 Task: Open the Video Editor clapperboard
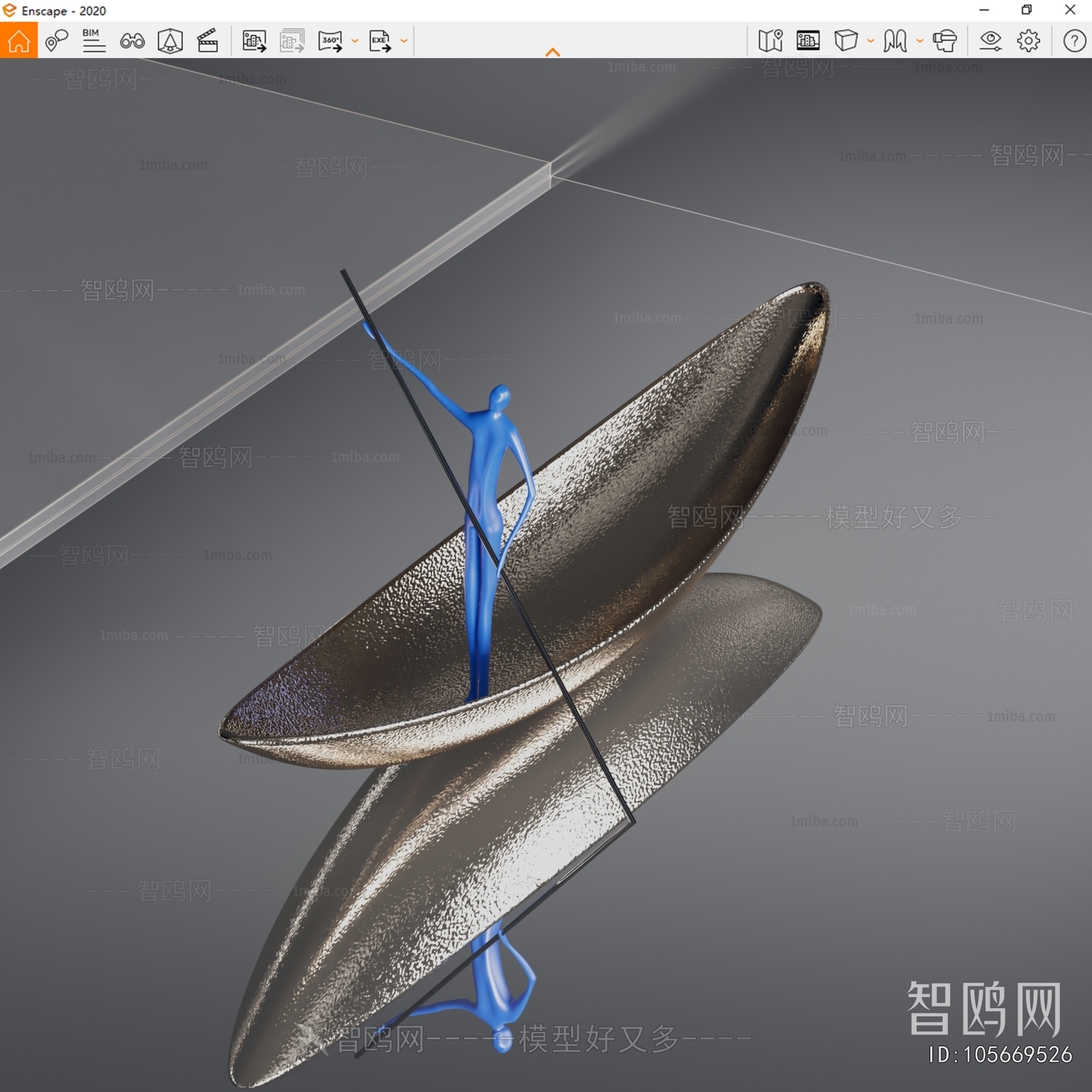pyautogui.click(x=207, y=41)
